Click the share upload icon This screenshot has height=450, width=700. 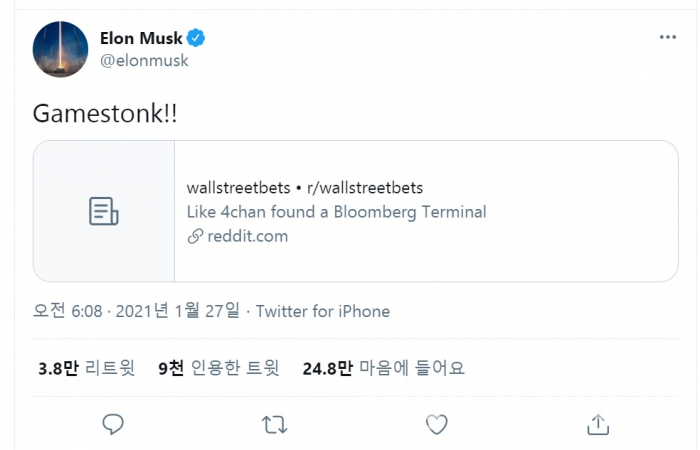[x=597, y=424]
